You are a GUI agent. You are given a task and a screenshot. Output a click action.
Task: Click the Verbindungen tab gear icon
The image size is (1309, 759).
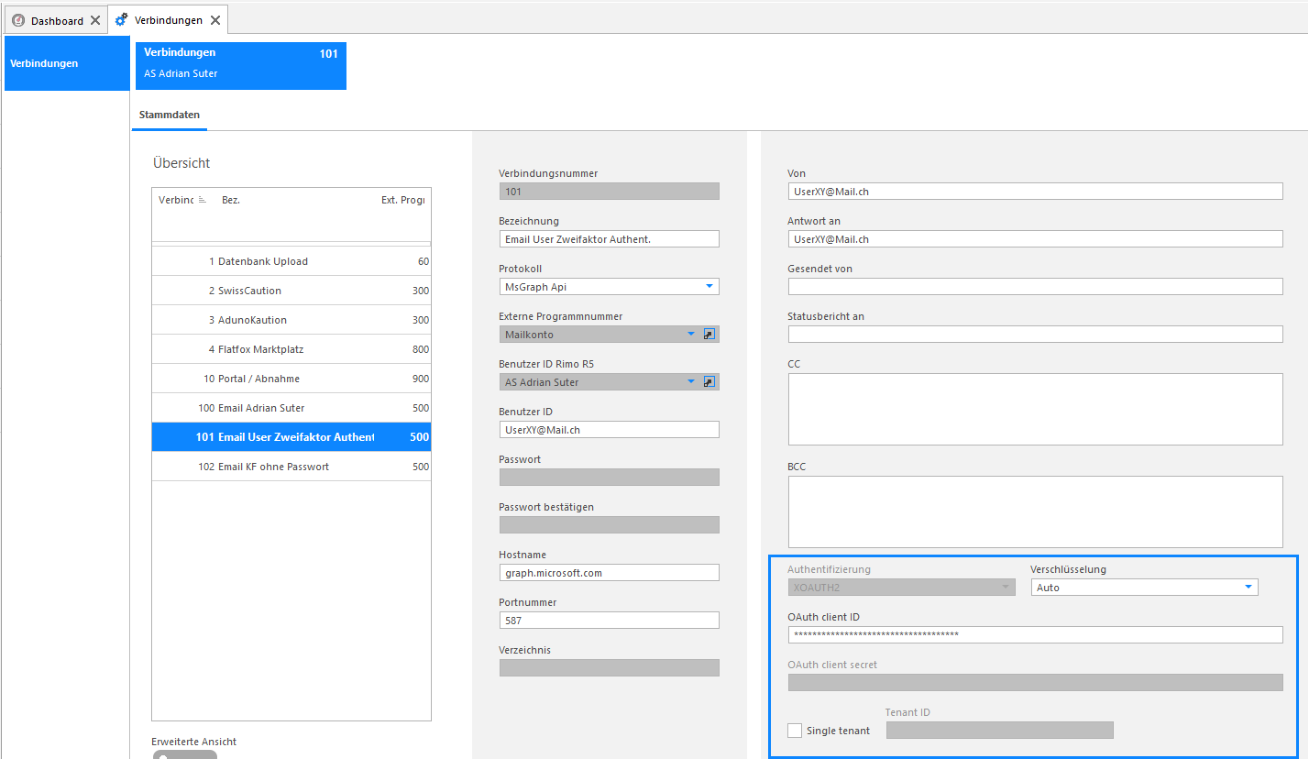[x=122, y=20]
